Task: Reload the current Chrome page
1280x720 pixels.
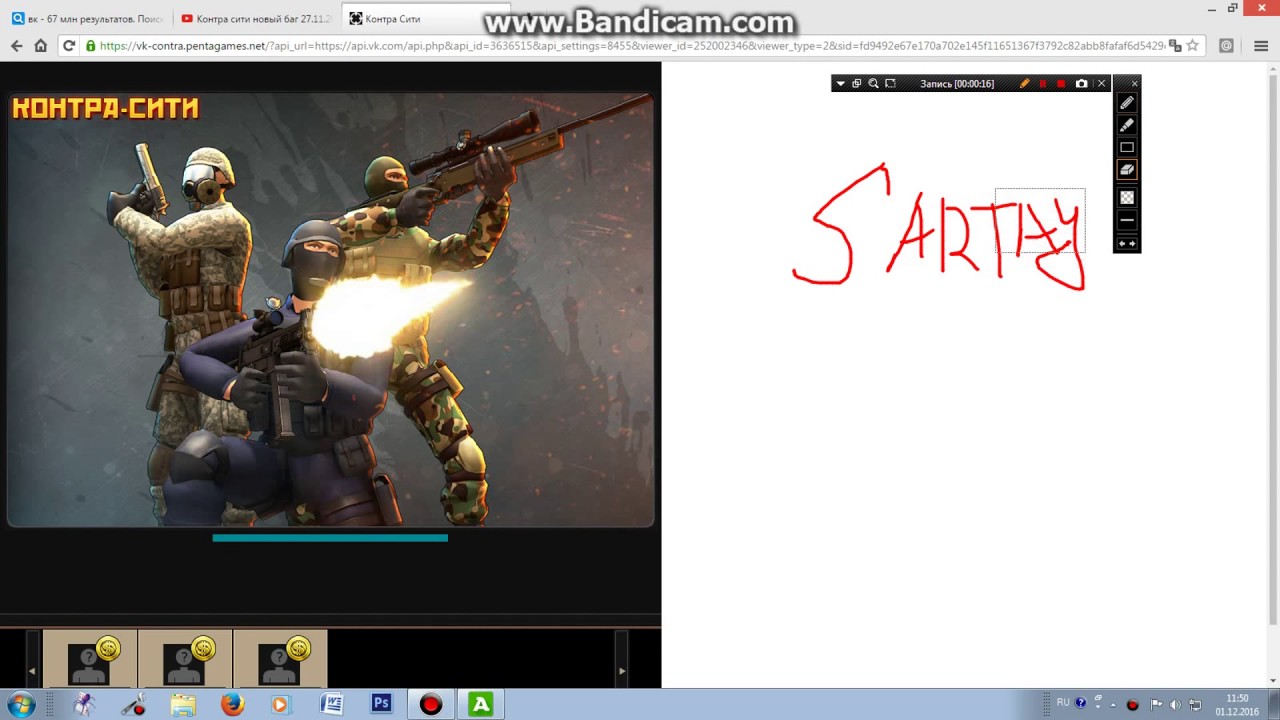Action: point(69,46)
